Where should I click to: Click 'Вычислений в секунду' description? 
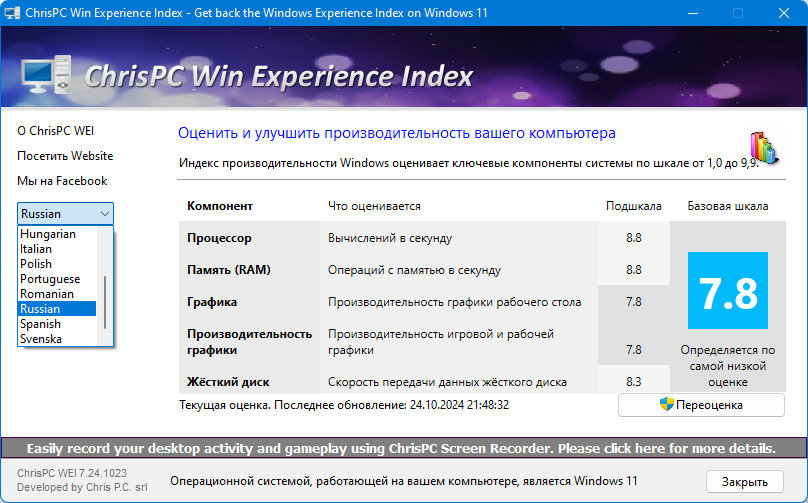(x=390, y=238)
